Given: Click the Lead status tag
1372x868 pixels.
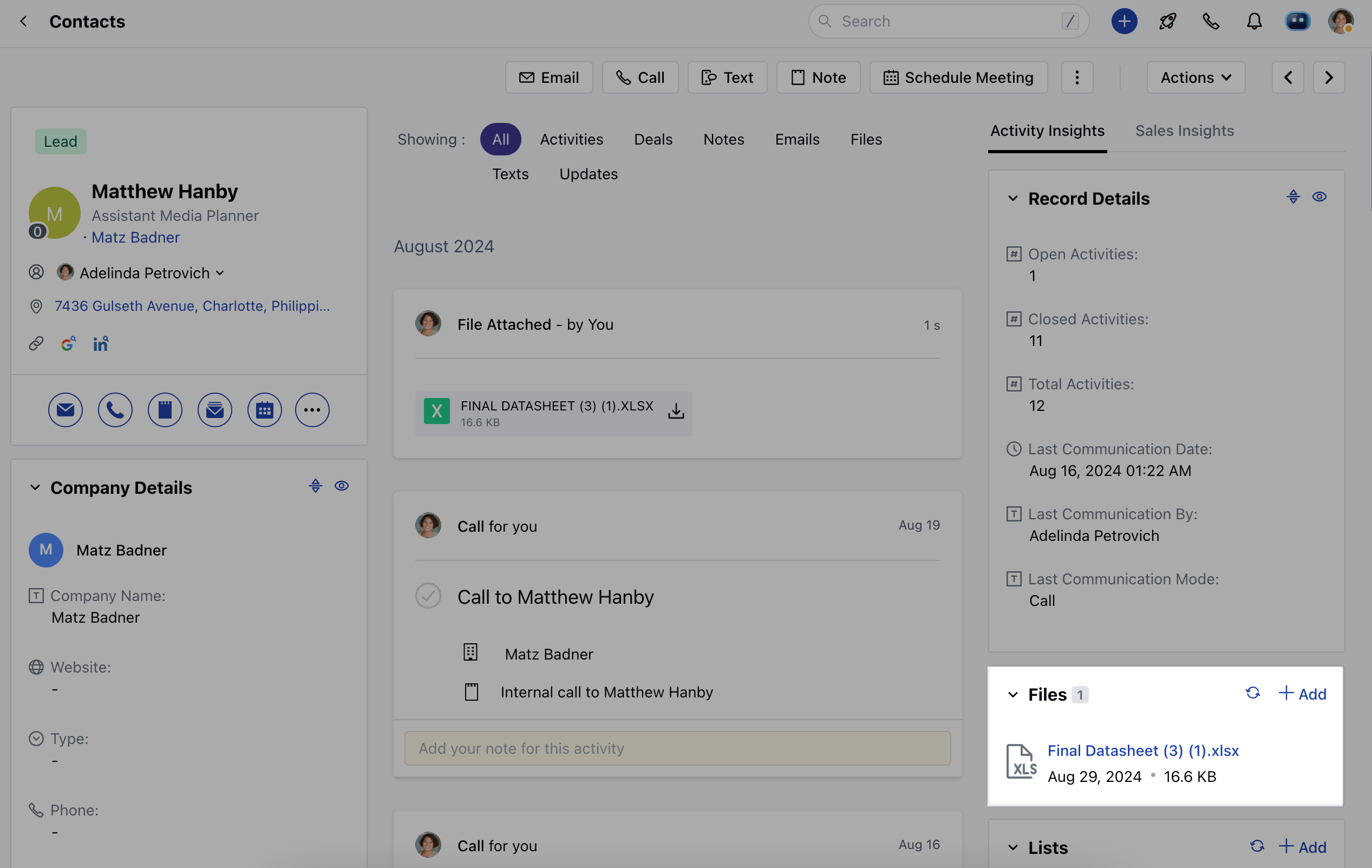Looking at the screenshot, I should point(61,141).
